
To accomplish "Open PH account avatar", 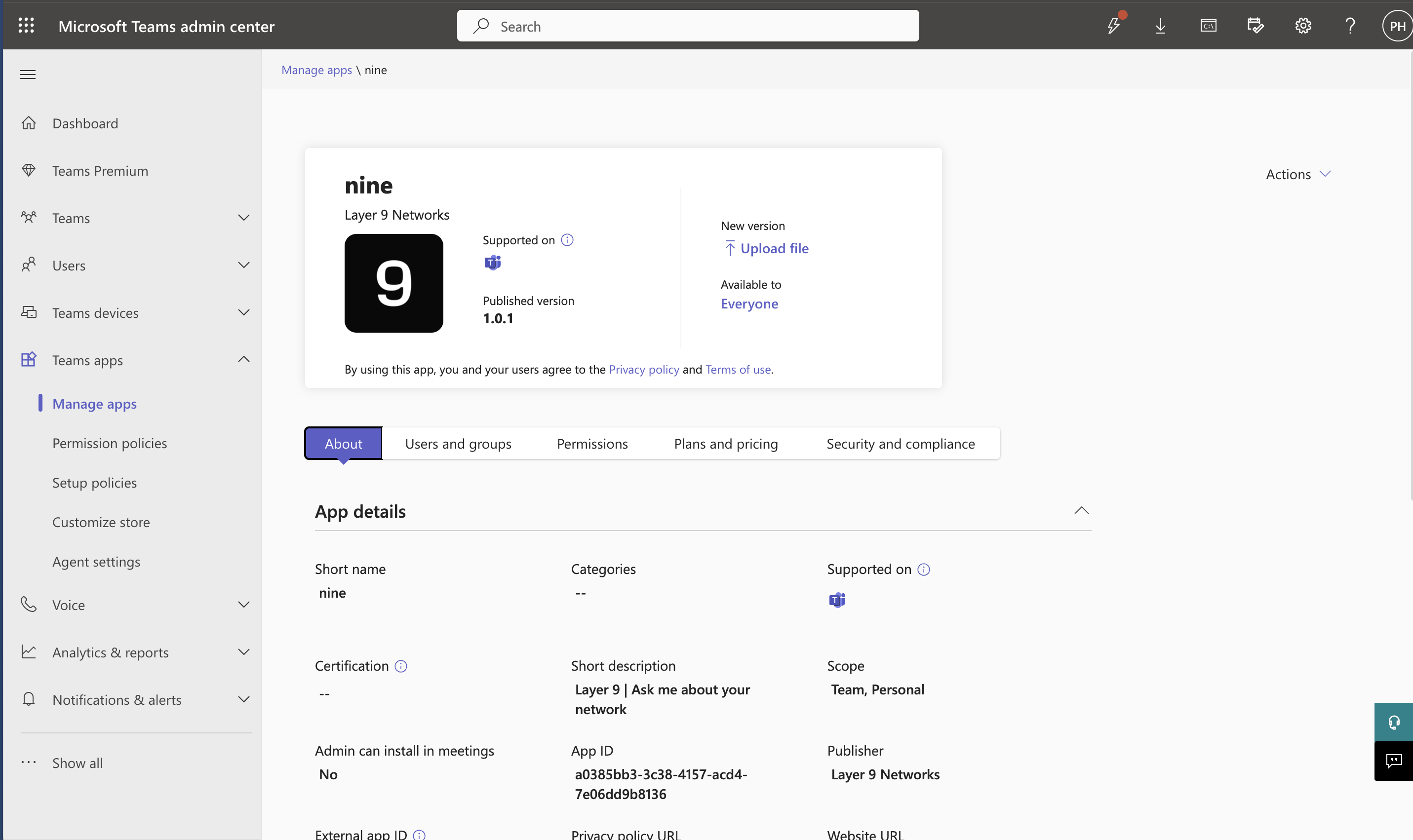I will coord(1397,26).
